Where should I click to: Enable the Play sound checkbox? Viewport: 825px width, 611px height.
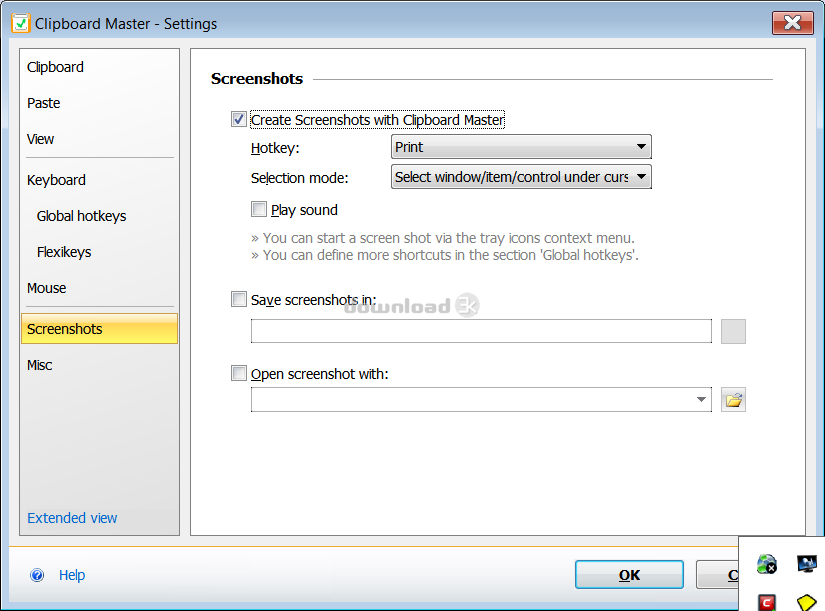[259, 209]
